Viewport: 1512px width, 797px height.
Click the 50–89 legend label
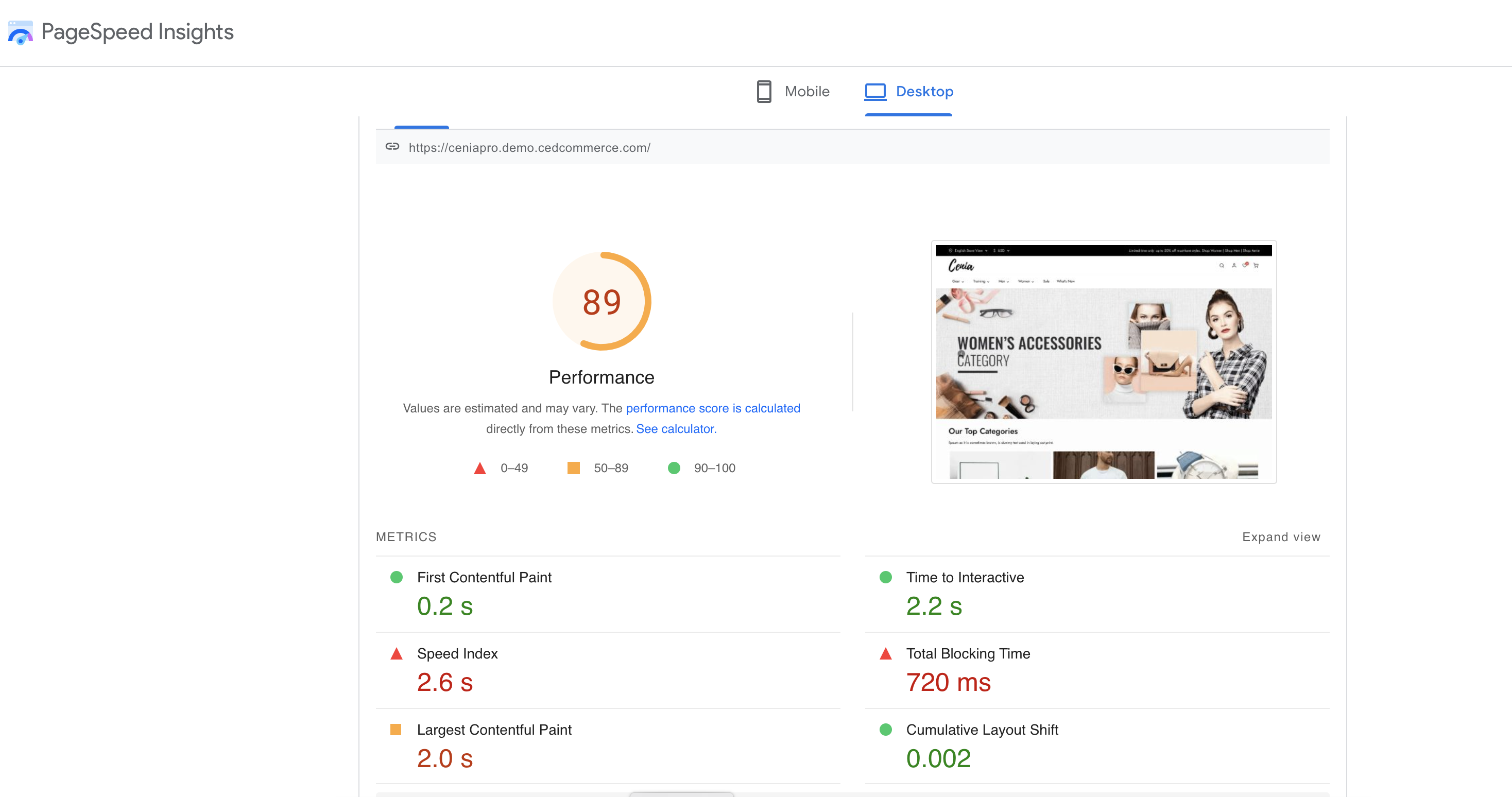(x=611, y=469)
